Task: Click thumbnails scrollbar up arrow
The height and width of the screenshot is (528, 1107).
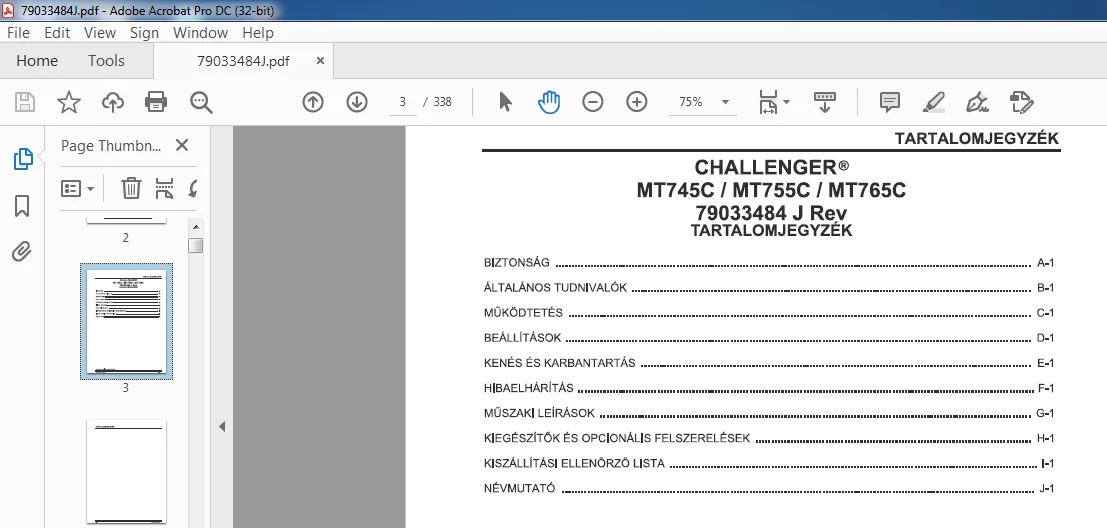Action: pos(196,227)
